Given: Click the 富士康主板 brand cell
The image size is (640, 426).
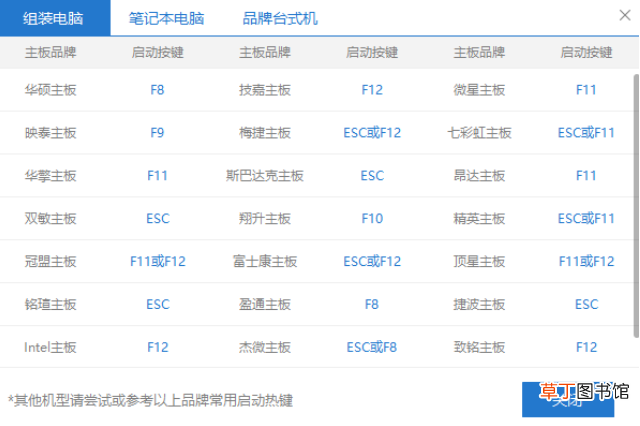Looking at the screenshot, I should click(x=264, y=261).
